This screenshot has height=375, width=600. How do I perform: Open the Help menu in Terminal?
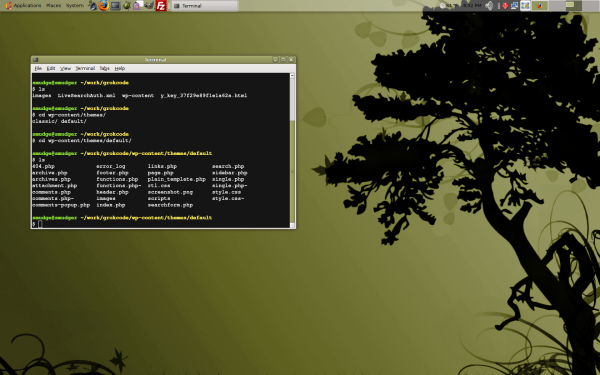tap(120, 68)
